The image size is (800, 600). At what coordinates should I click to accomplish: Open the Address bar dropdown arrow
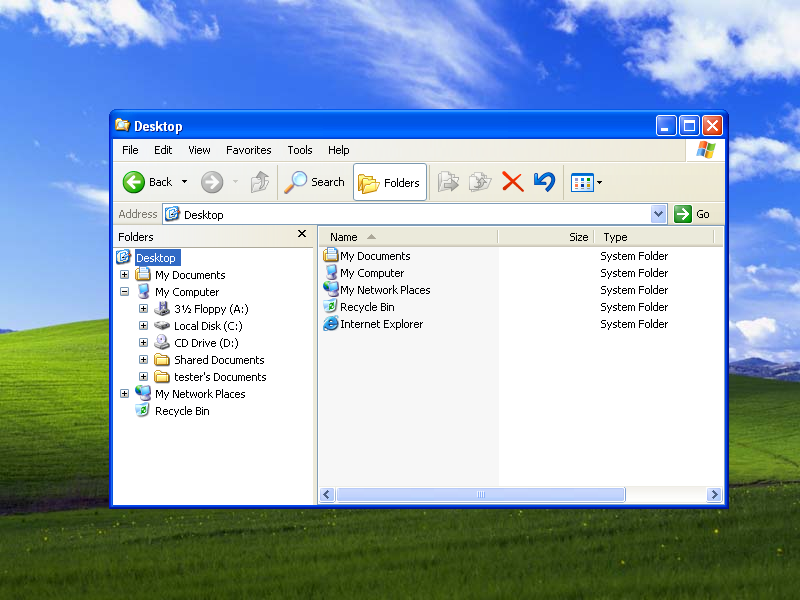[658, 214]
